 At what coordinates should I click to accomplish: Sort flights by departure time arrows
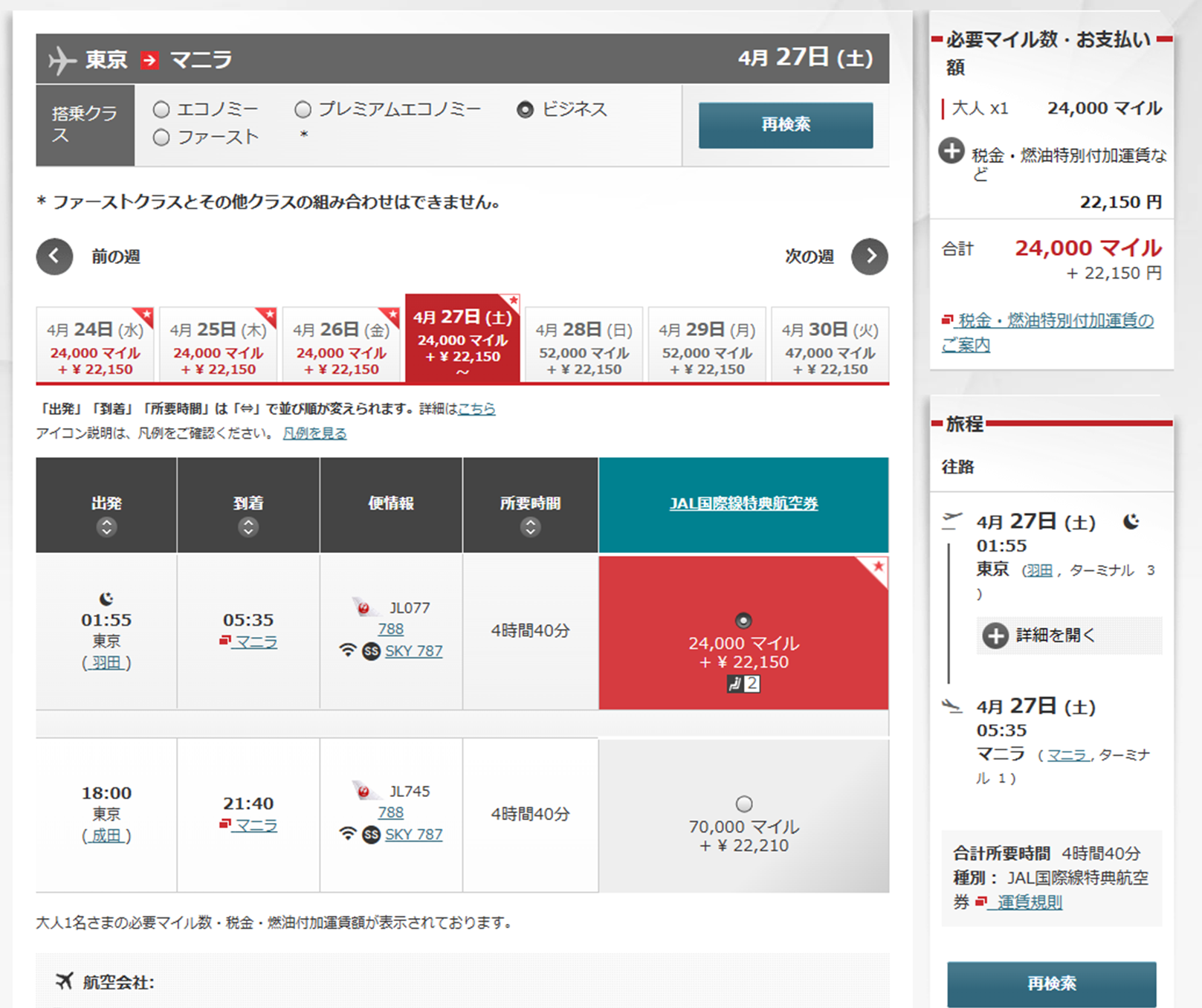point(106,527)
